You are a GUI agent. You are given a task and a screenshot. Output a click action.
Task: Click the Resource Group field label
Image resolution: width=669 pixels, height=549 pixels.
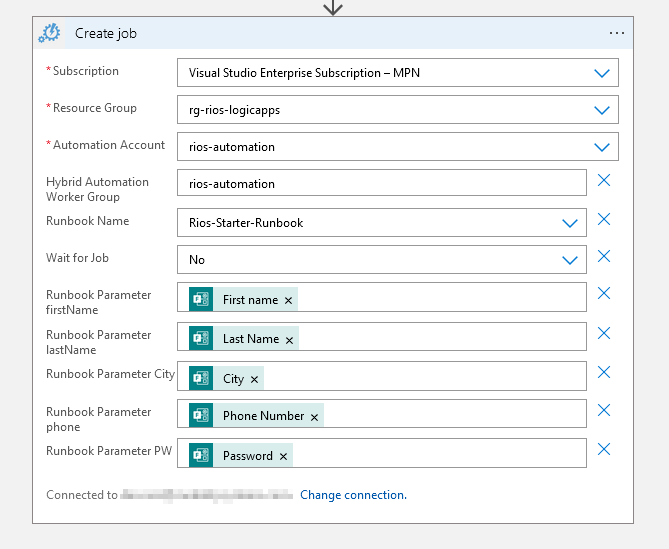click(x=95, y=108)
